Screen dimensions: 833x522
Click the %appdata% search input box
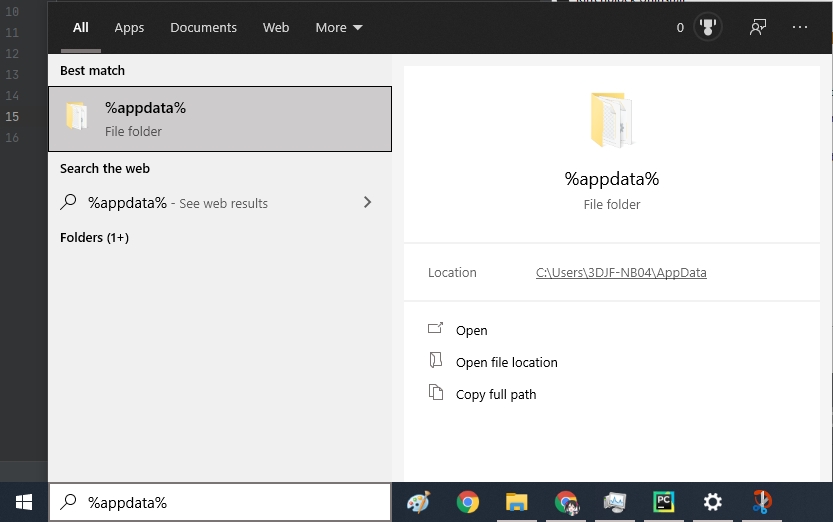coord(230,502)
